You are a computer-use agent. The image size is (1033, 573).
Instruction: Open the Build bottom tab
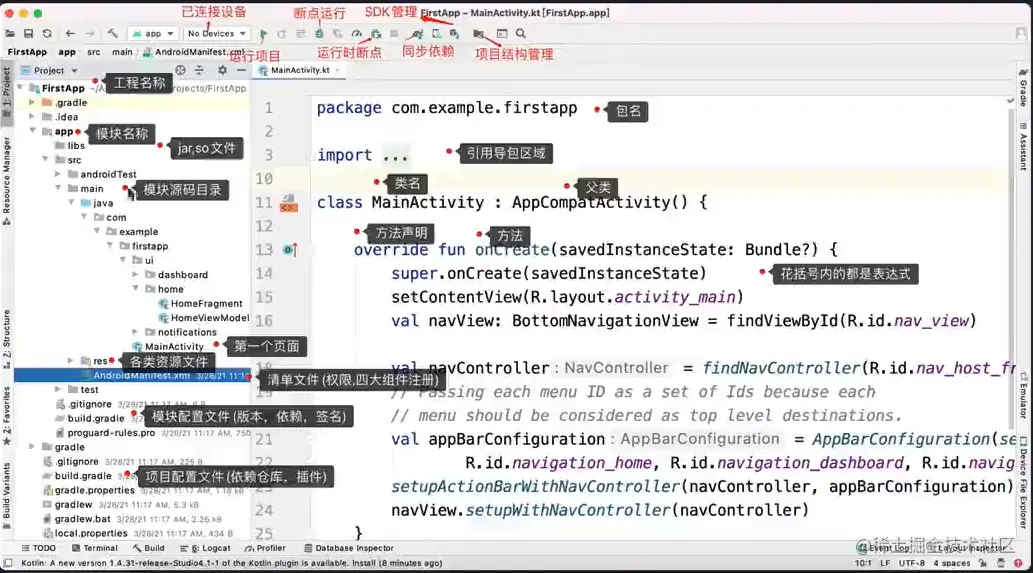[149, 548]
